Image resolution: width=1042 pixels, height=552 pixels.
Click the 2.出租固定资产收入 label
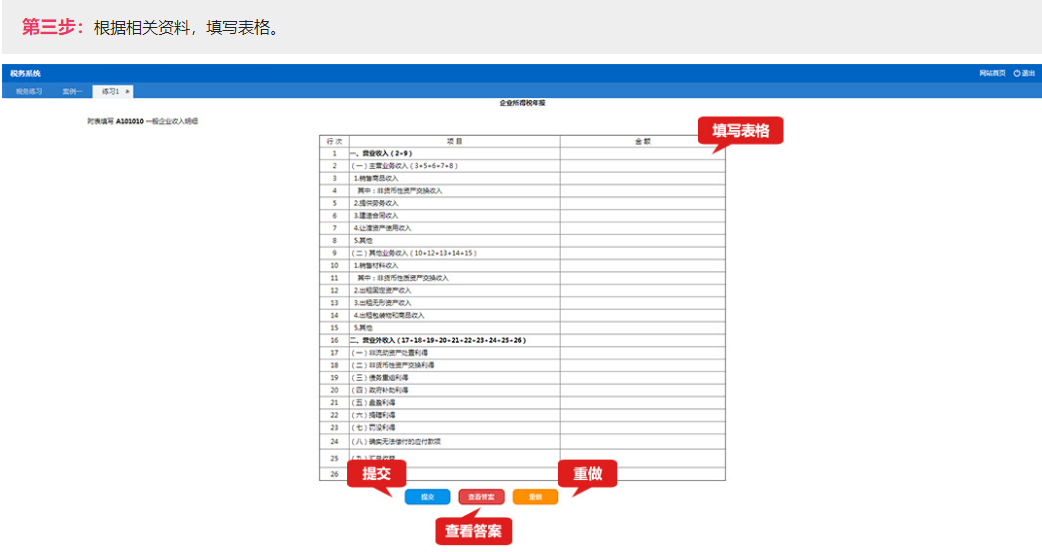tap(382, 290)
